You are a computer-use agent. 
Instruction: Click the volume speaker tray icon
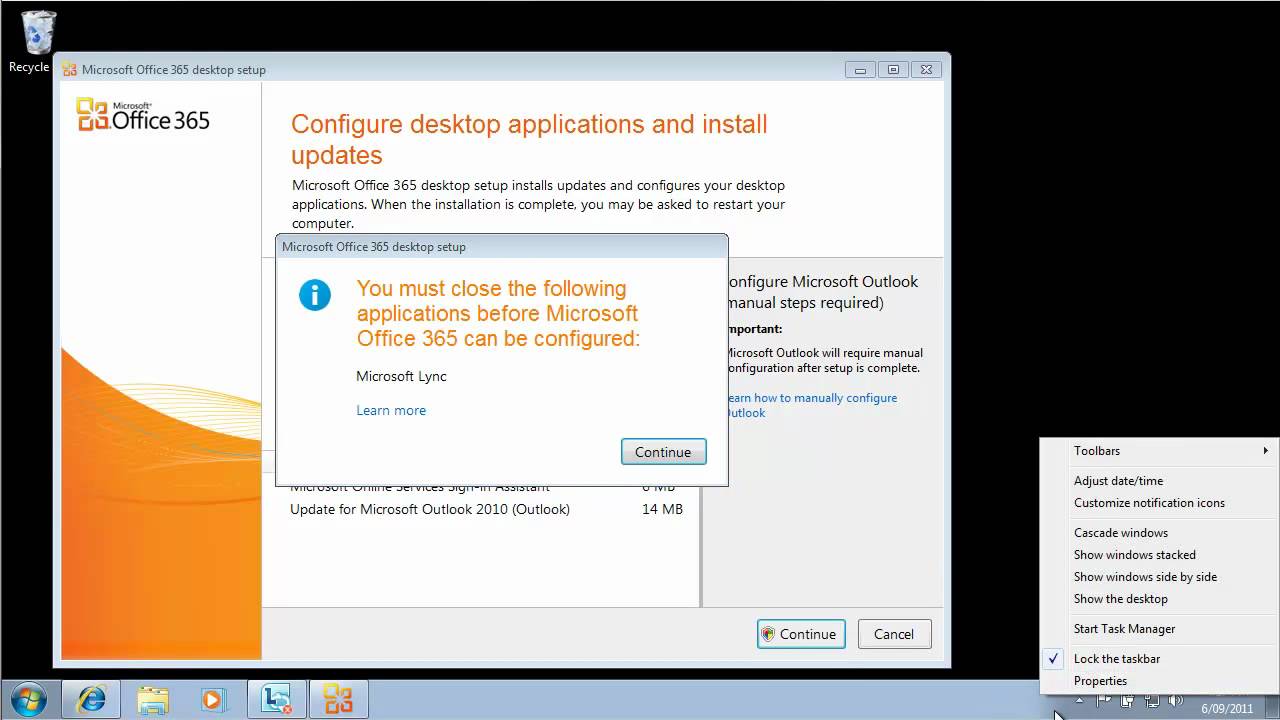click(1176, 700)
